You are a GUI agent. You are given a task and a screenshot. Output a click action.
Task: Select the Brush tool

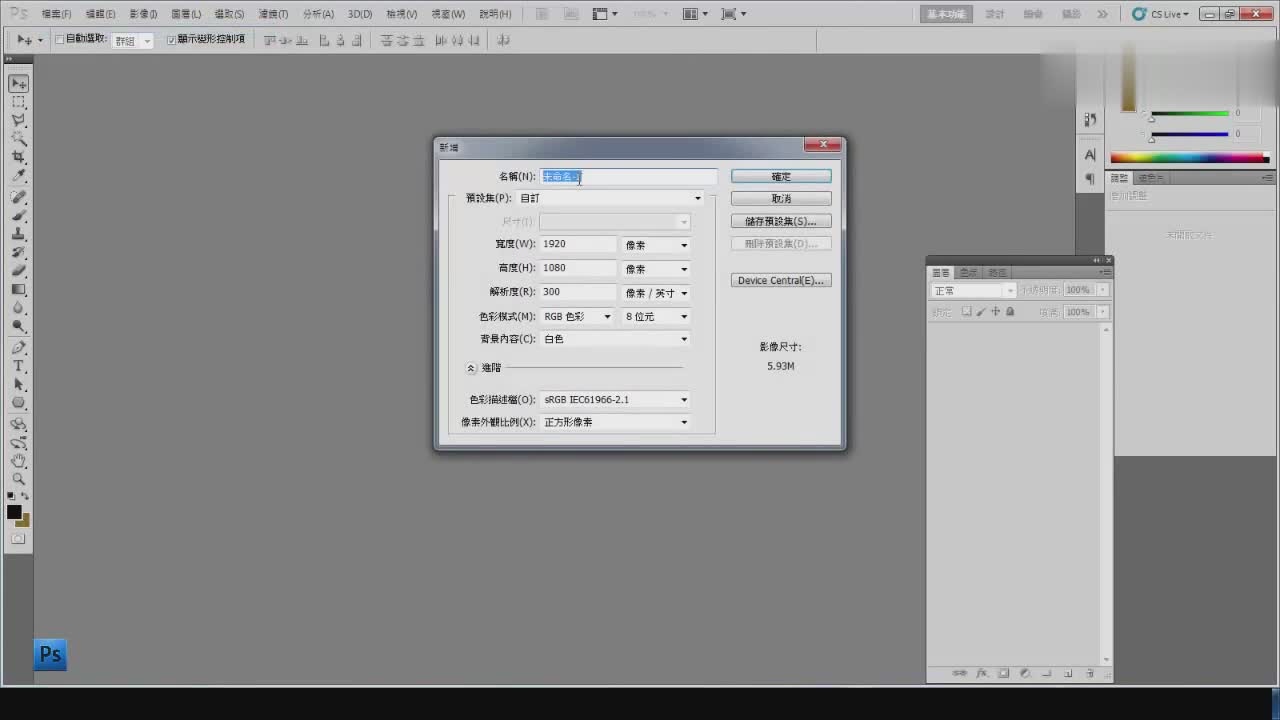(18, 215)
